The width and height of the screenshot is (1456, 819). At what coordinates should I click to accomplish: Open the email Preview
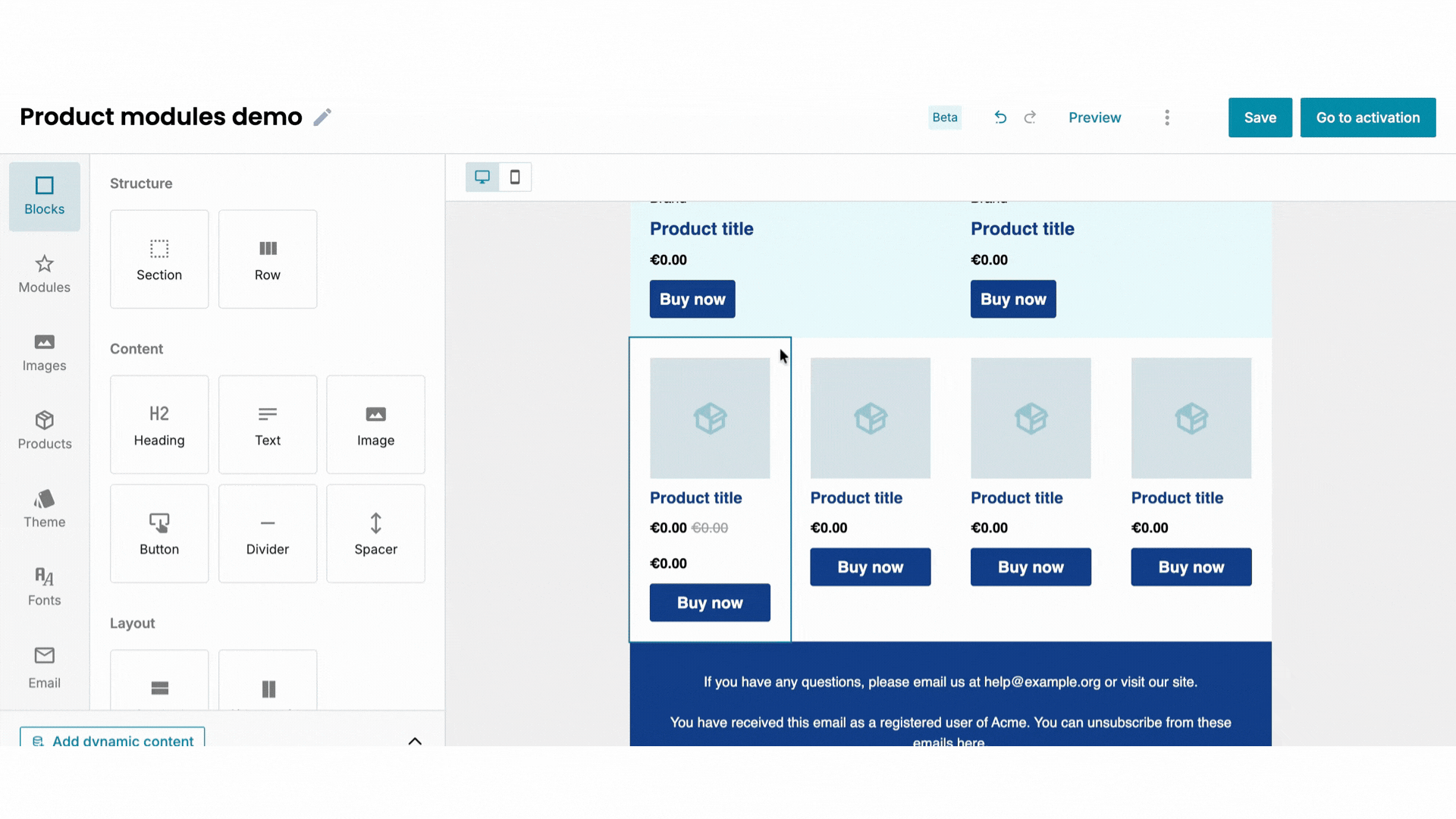pyautogui.click(x=1094, y=118)
